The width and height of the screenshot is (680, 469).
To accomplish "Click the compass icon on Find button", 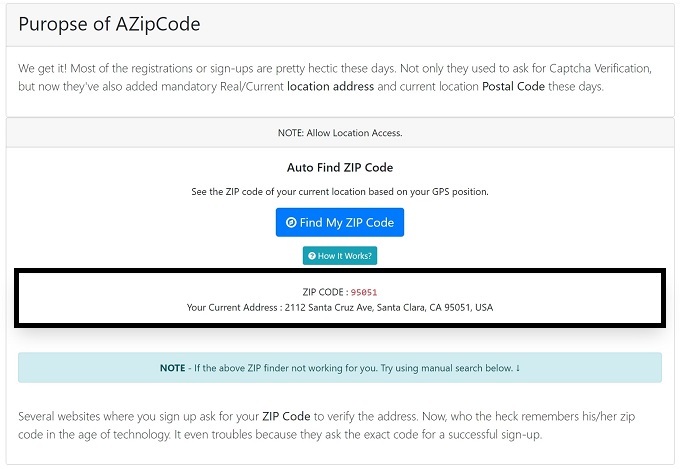I will [291, 223].
